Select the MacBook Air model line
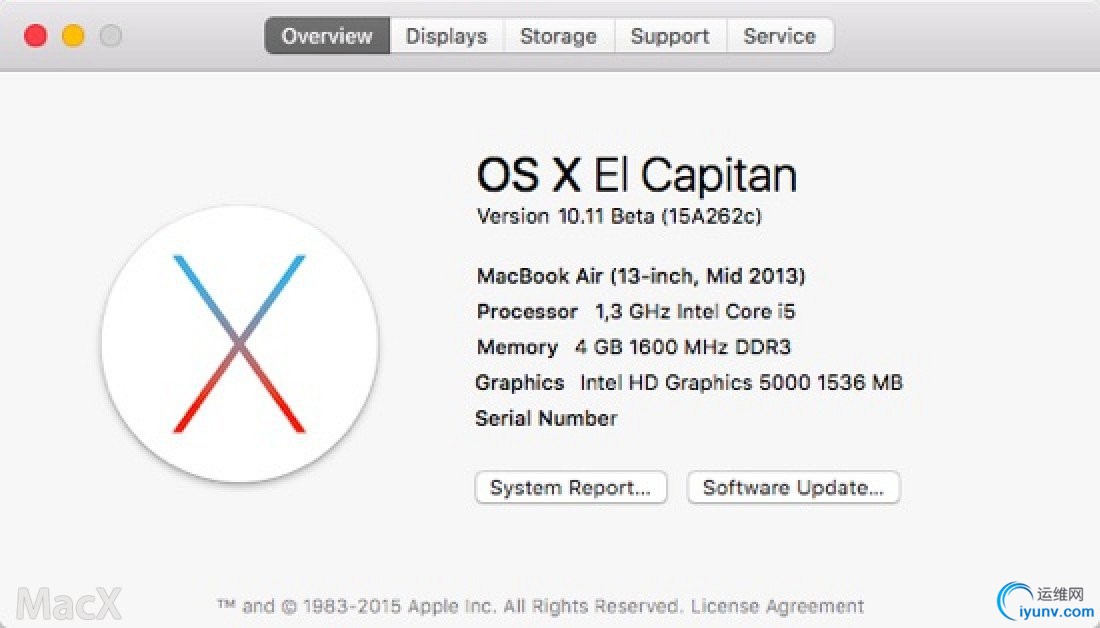 tap(641, 276)
